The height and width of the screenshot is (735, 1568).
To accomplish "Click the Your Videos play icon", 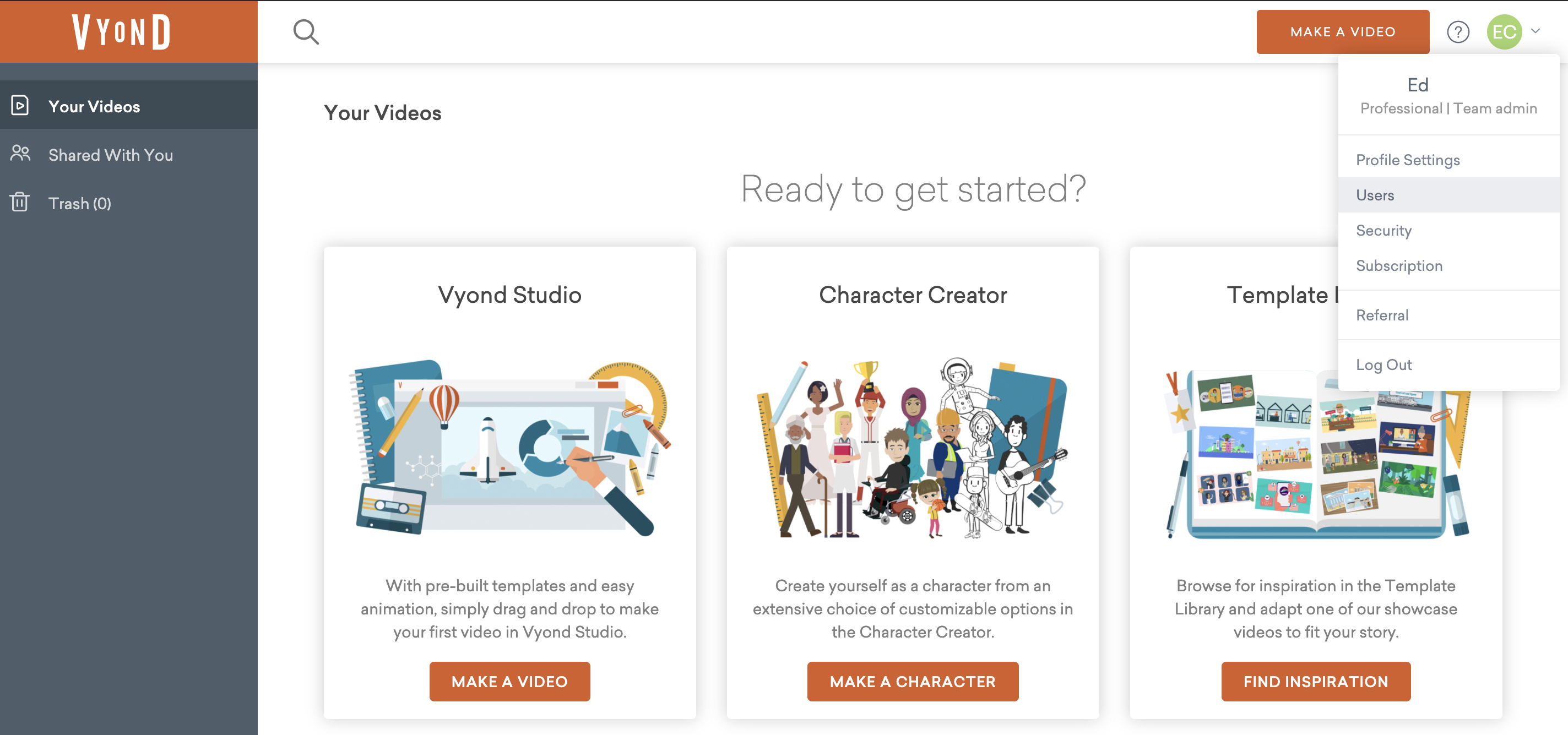I will pyautogui.click(x=20, y=106).
